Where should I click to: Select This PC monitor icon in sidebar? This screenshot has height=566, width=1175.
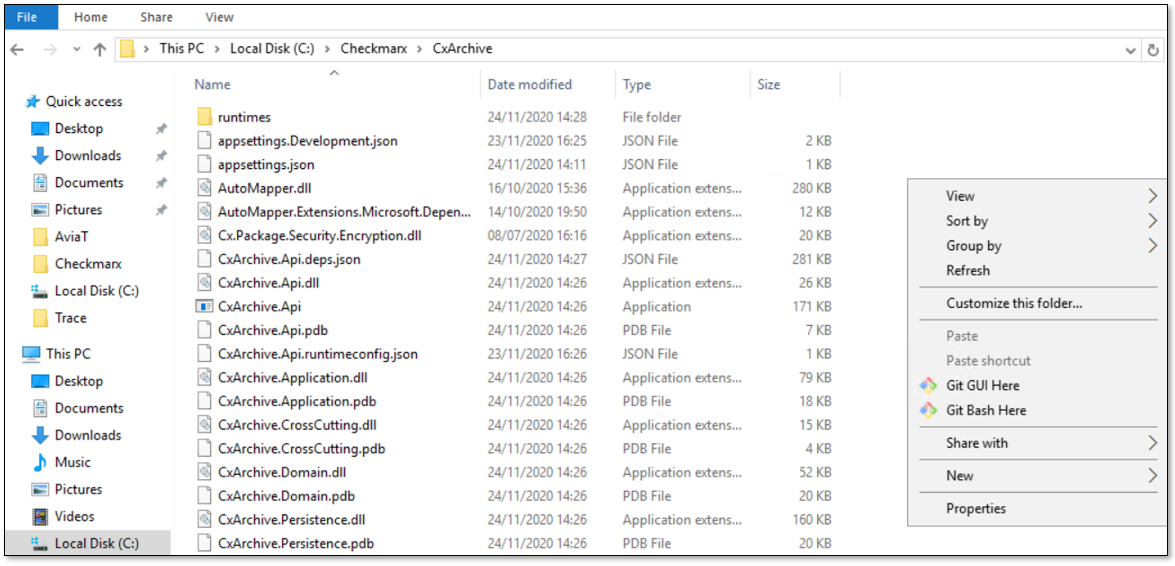31,354
